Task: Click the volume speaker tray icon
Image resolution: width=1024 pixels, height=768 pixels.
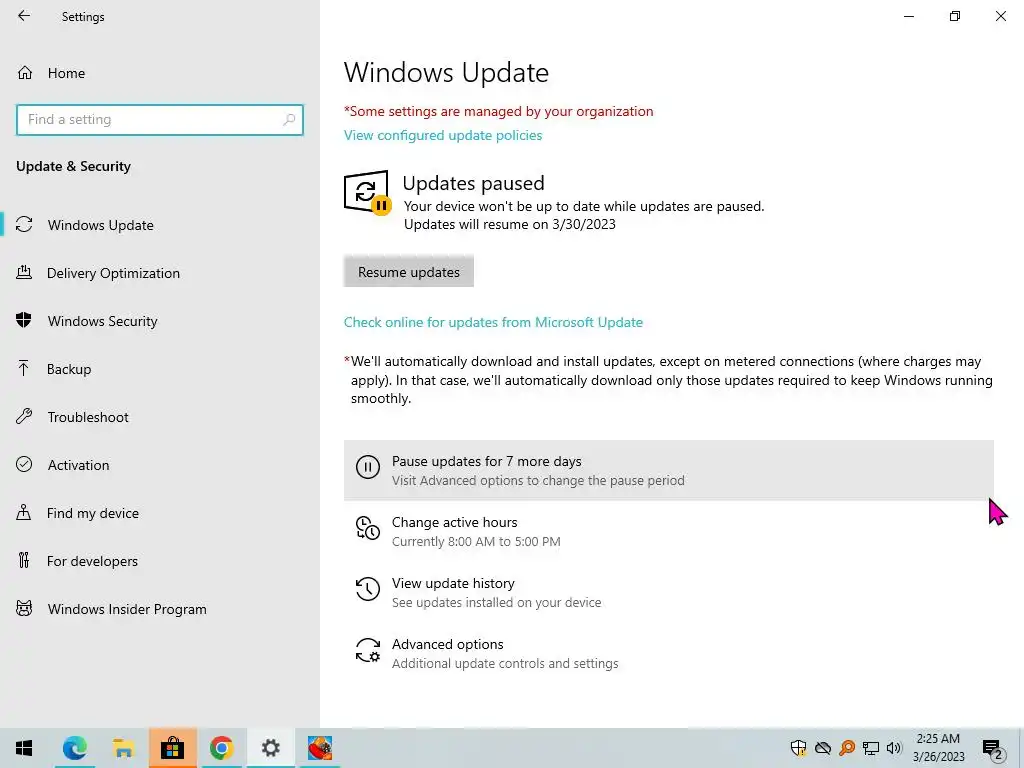Action: [x=894, y=748]
